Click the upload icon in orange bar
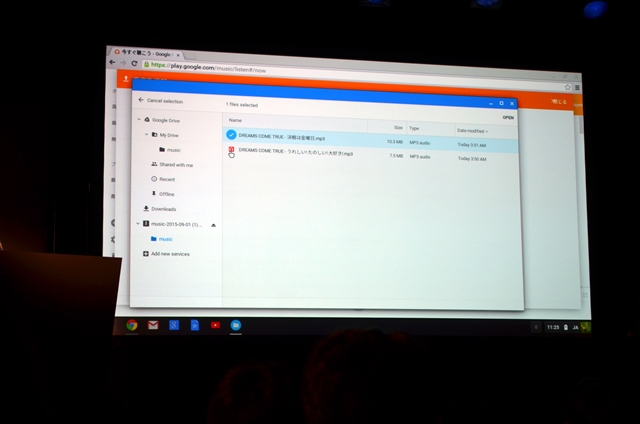The height and width of the screenshot is (424, 640). (x=126, y=78)
